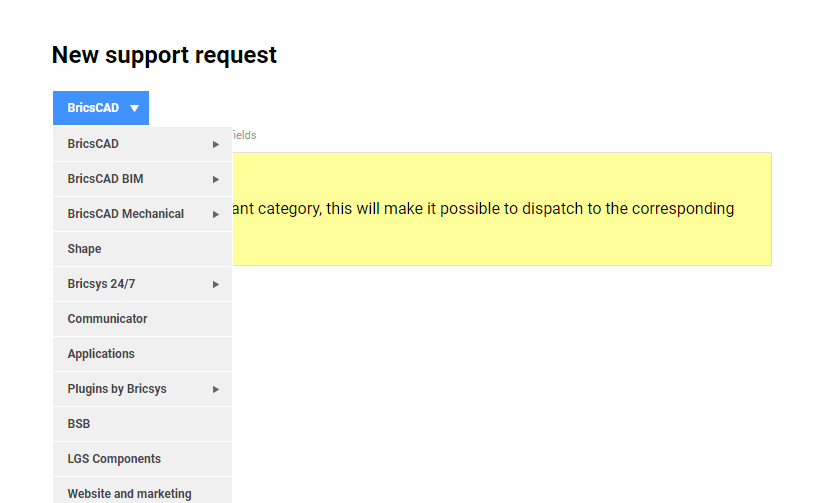Choose the BSB category
This screenshot has height=503, width=824.
pos(79,424)
